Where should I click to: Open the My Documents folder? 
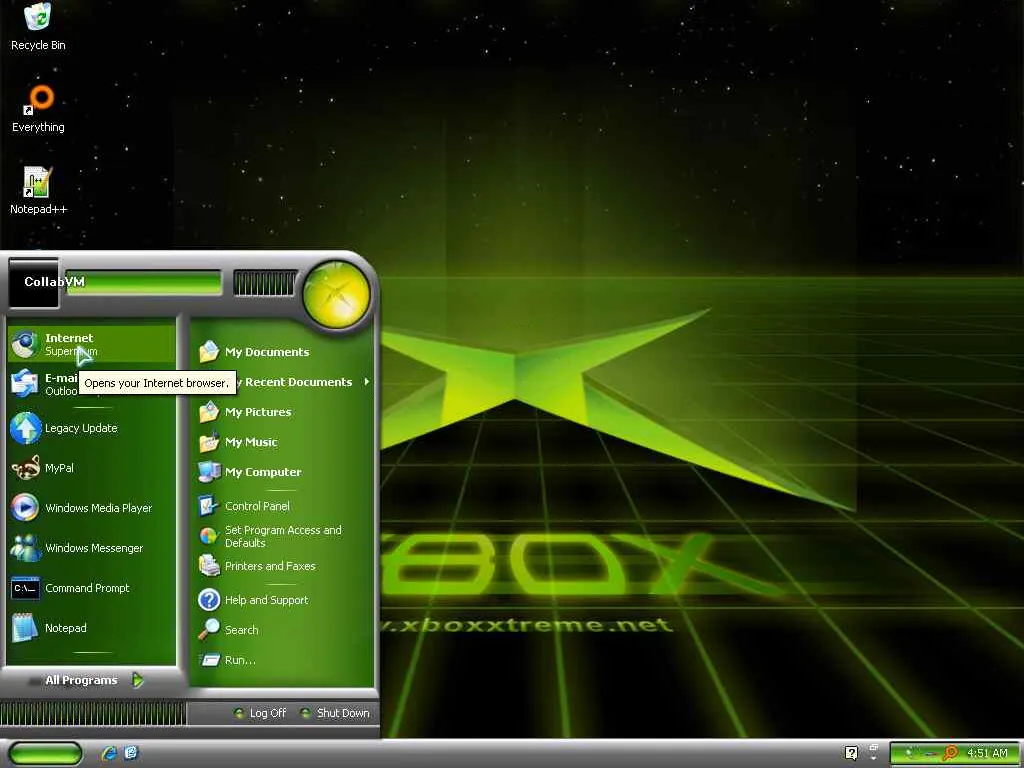pos(282,352)
